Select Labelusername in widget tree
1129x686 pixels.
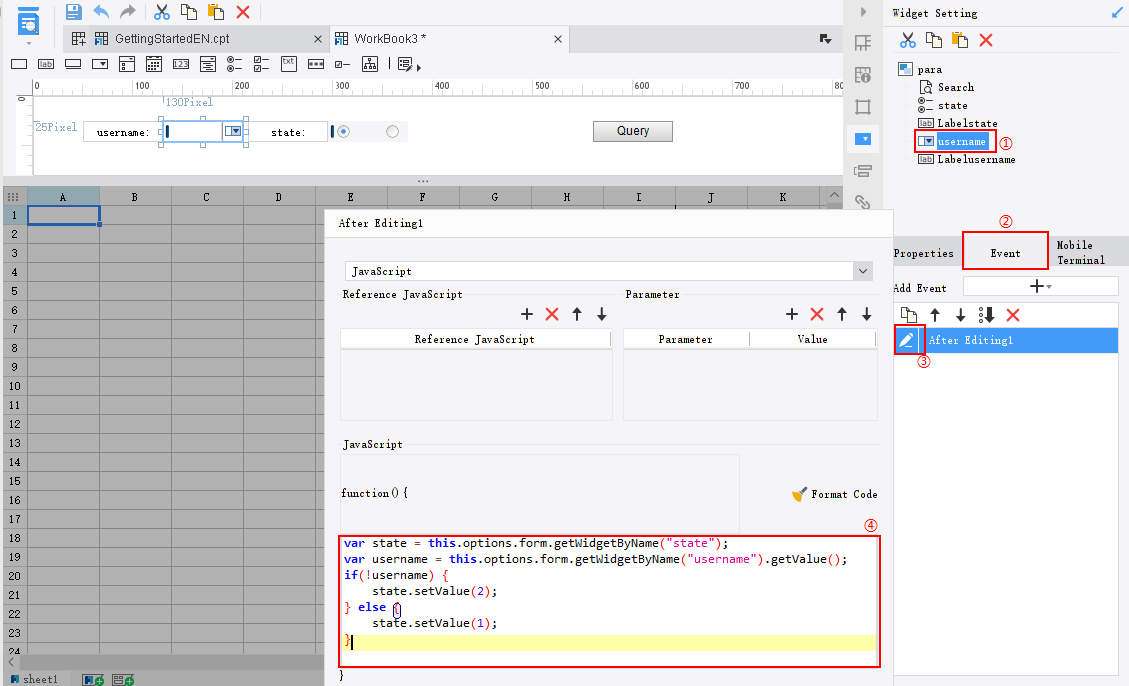975,159
